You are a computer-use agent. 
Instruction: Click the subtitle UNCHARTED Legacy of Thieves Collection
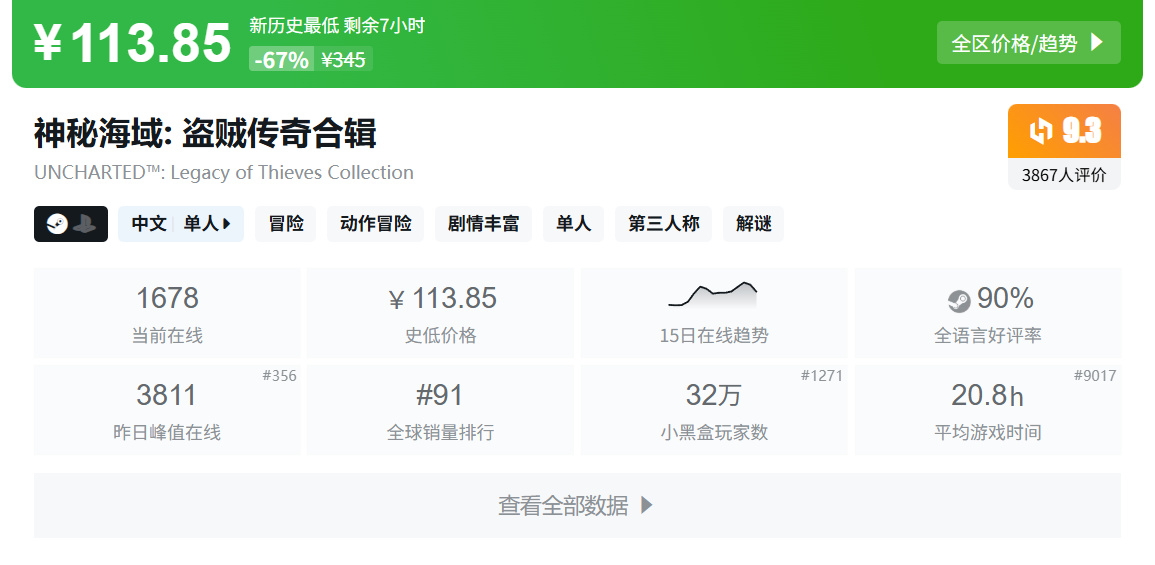pos(224,173)
